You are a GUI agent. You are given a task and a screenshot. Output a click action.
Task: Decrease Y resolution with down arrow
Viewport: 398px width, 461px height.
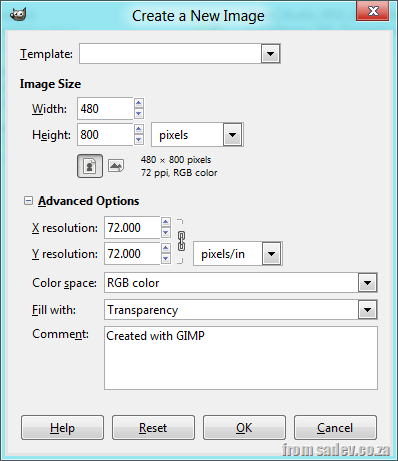click(x=166, y=259)
